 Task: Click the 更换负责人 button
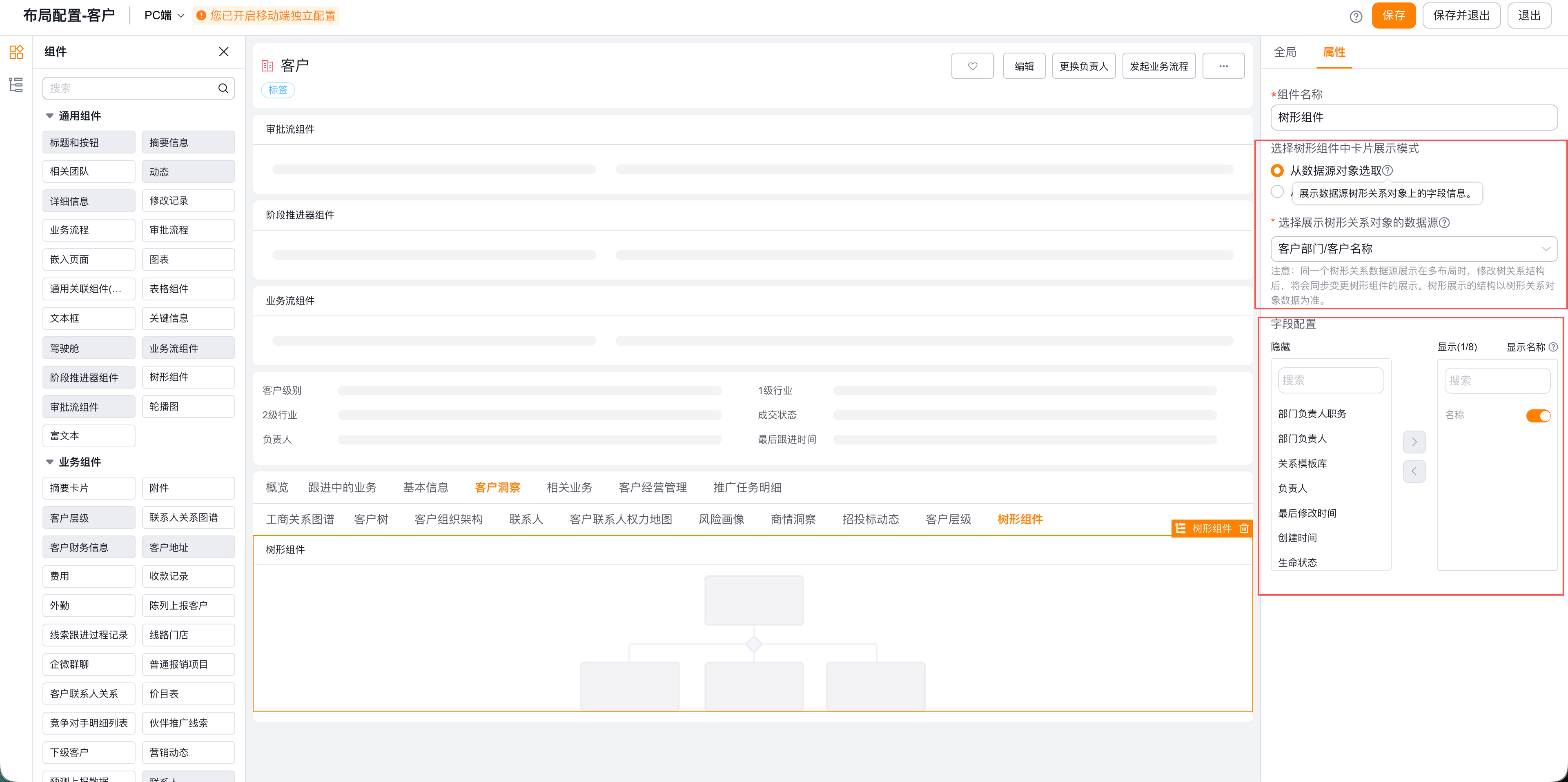tap(1083, 66)
